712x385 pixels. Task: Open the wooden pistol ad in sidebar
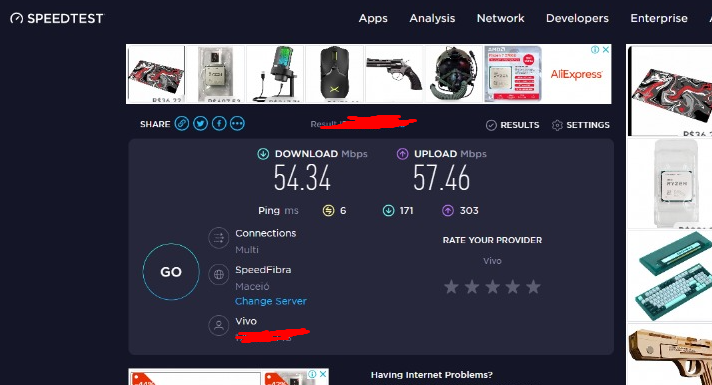(x=670, y=355)
